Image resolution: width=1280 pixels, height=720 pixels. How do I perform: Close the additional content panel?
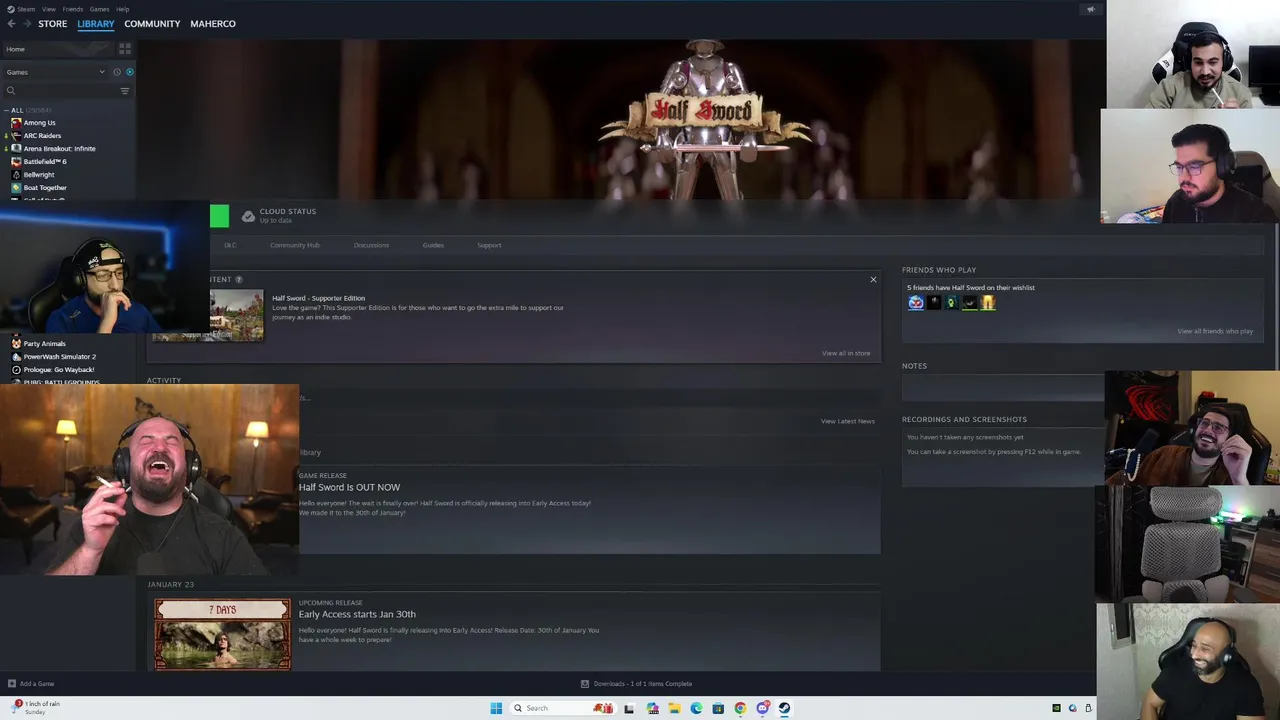[x=873, y=280]
